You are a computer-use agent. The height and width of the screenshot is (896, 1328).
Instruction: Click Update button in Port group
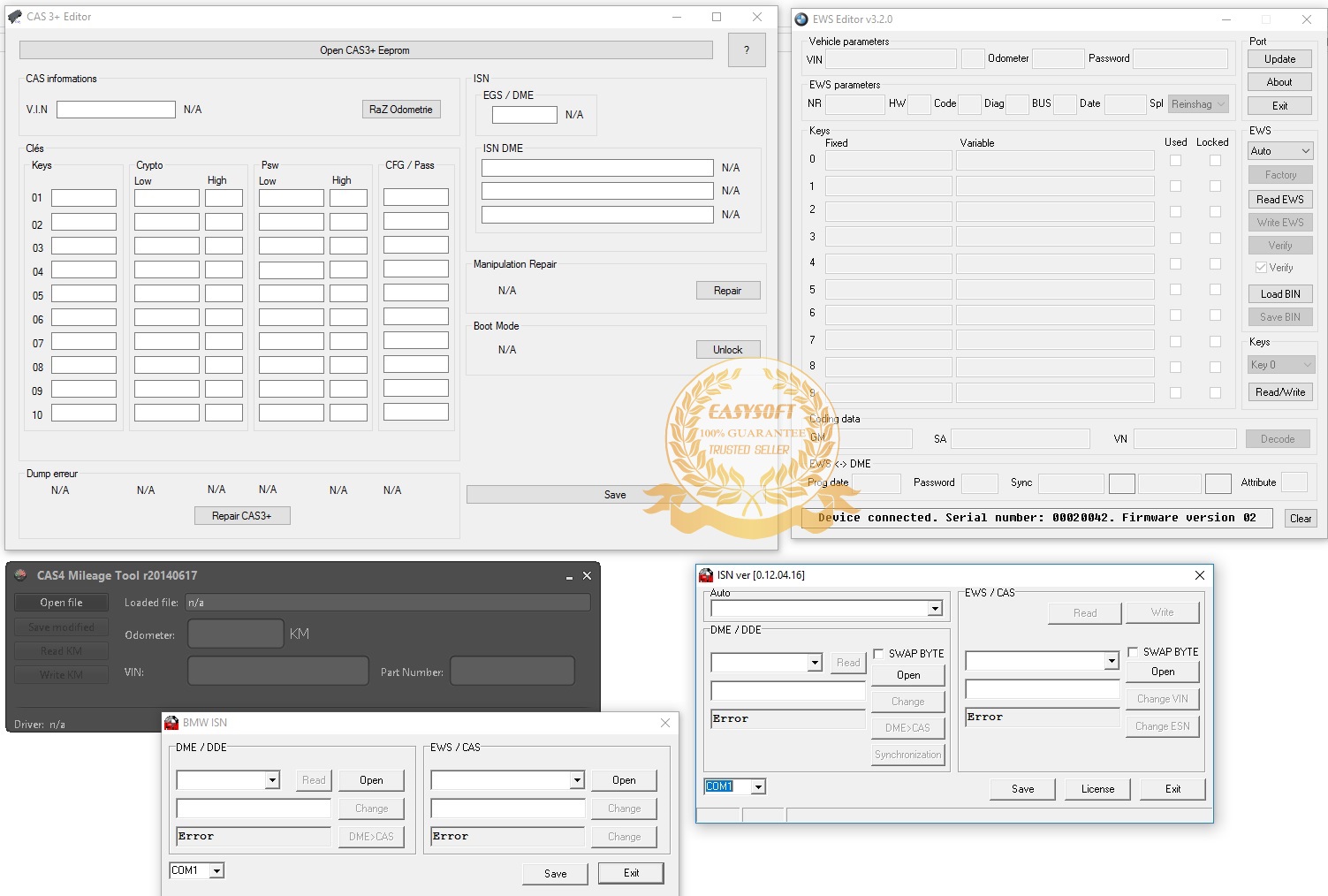[x=1279, y=59]
